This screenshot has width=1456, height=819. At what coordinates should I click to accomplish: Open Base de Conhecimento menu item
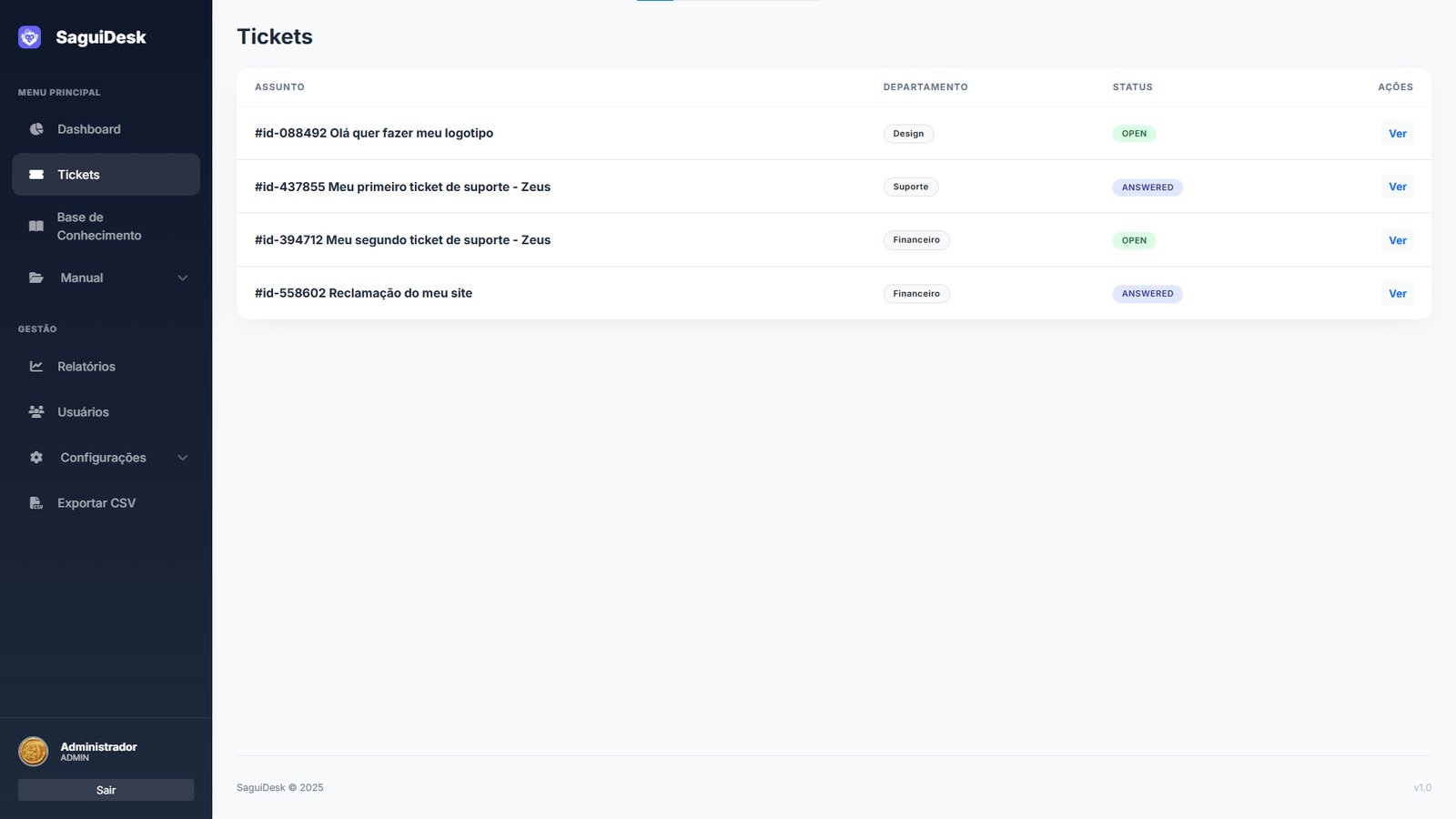point(98,227)
